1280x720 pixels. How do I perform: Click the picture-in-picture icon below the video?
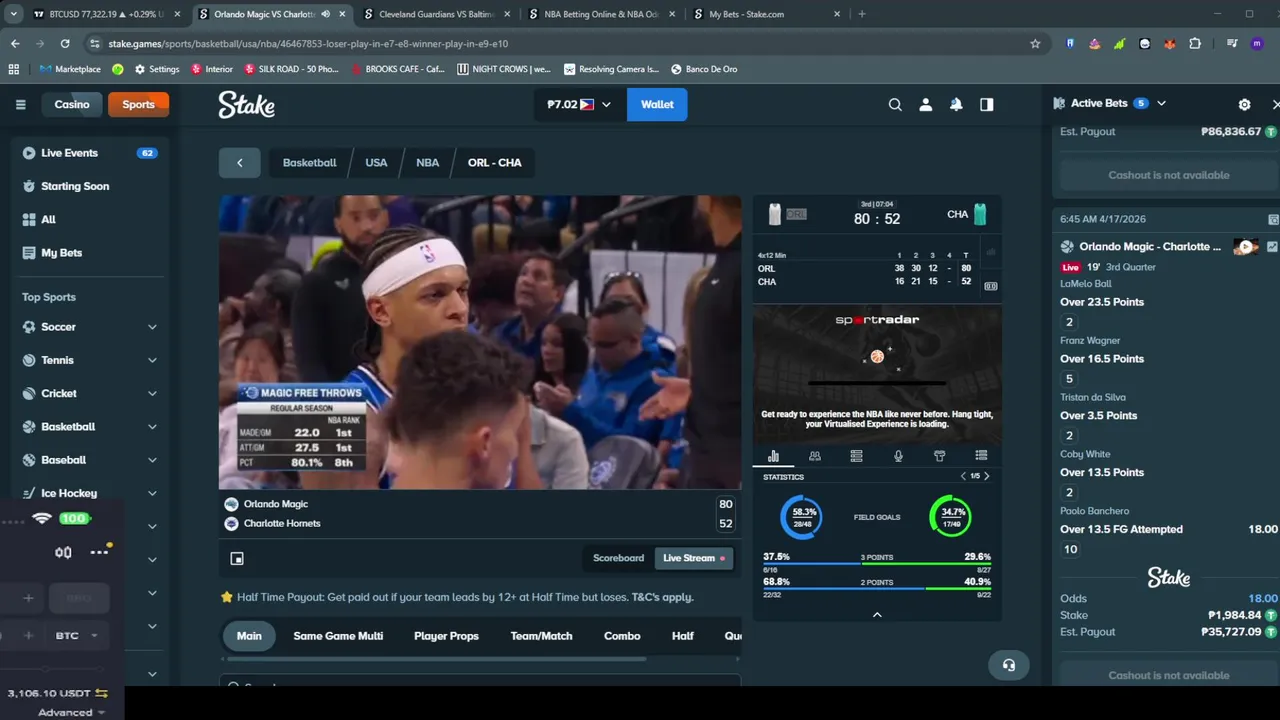[x=237, y=558]
